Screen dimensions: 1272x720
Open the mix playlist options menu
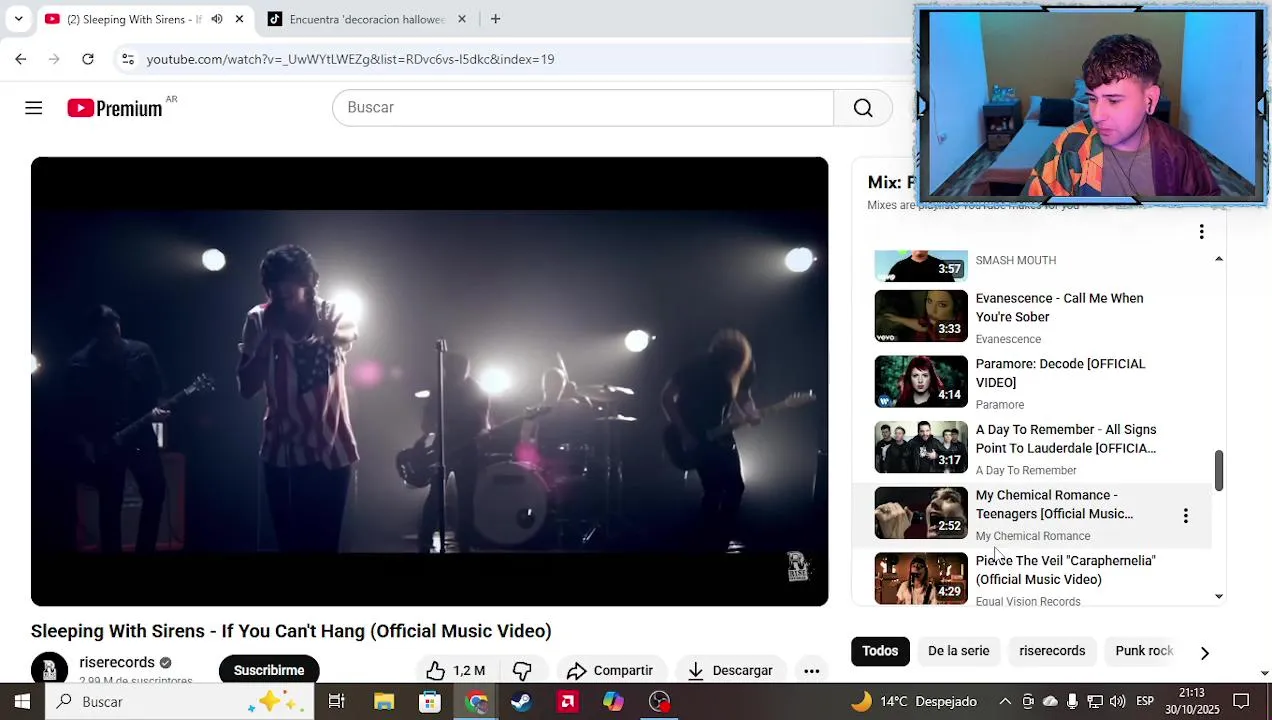point(1201,232)
